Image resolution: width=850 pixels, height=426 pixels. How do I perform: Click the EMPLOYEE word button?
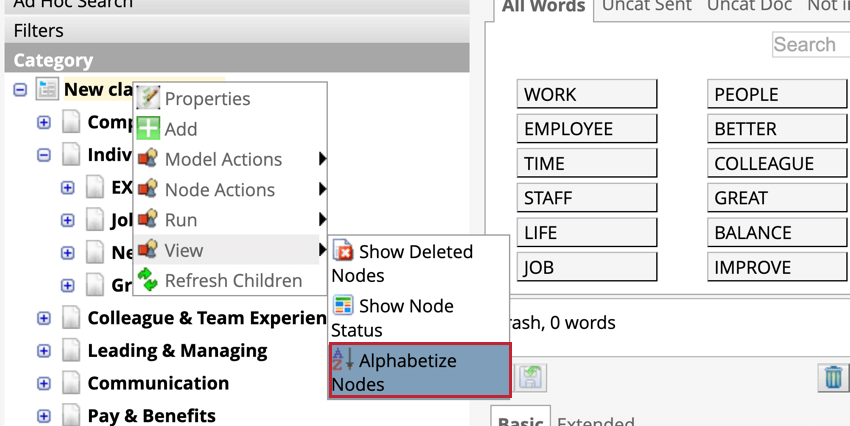tap(587, 129)
